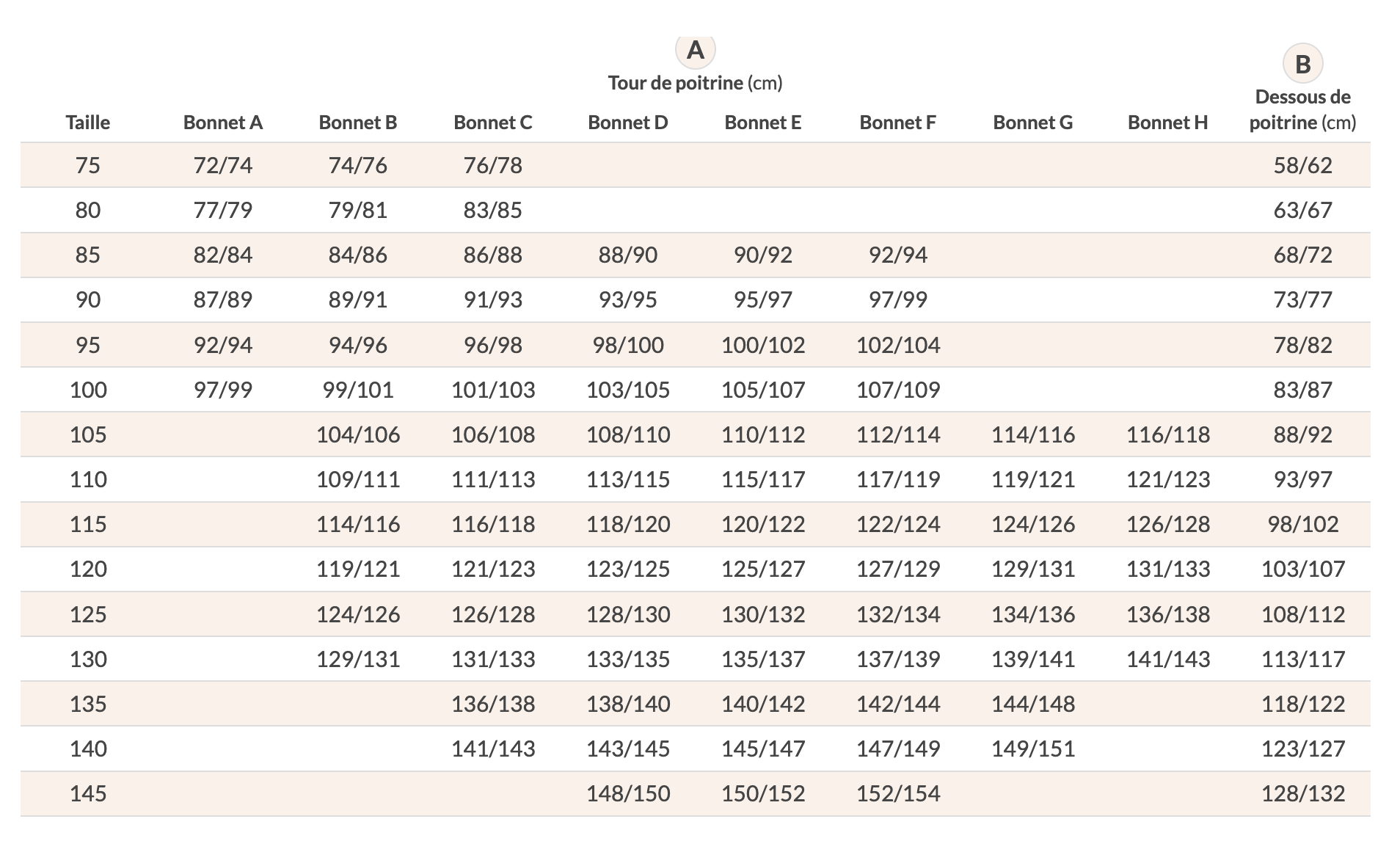Click the Bonnet A column header

pos(223,123)
